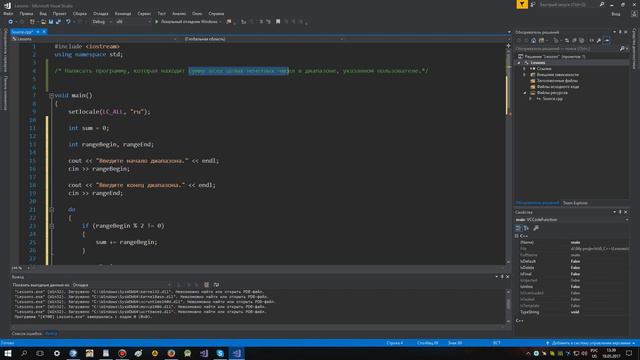Click the Property Pages wrench icon

point(536,228)
